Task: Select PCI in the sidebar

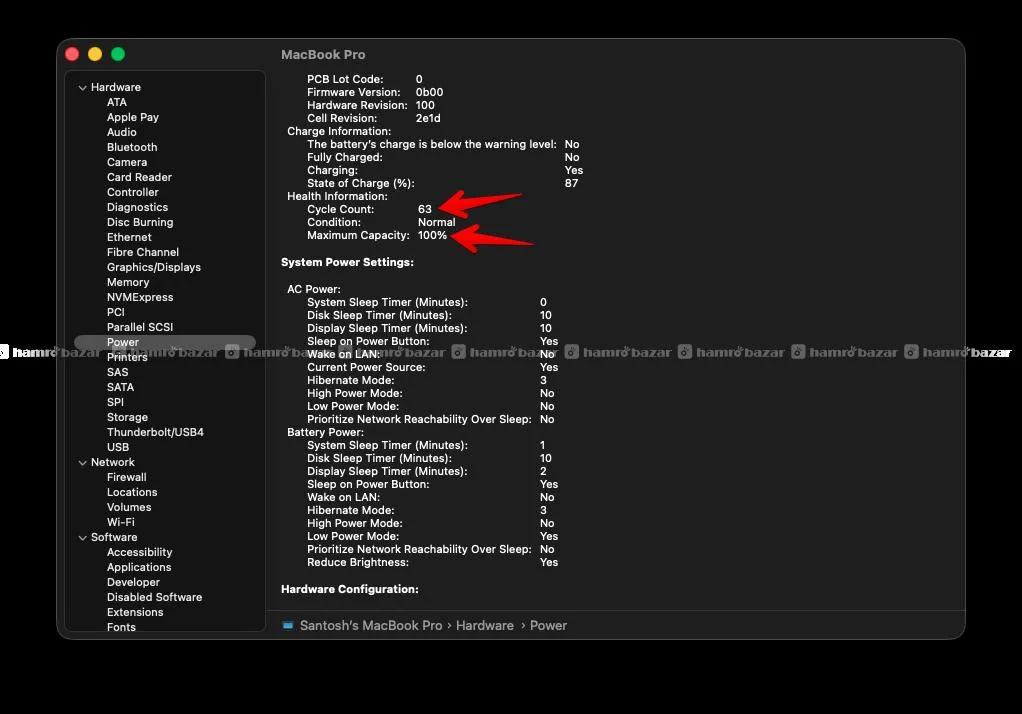Action: (x=116, y=312)
